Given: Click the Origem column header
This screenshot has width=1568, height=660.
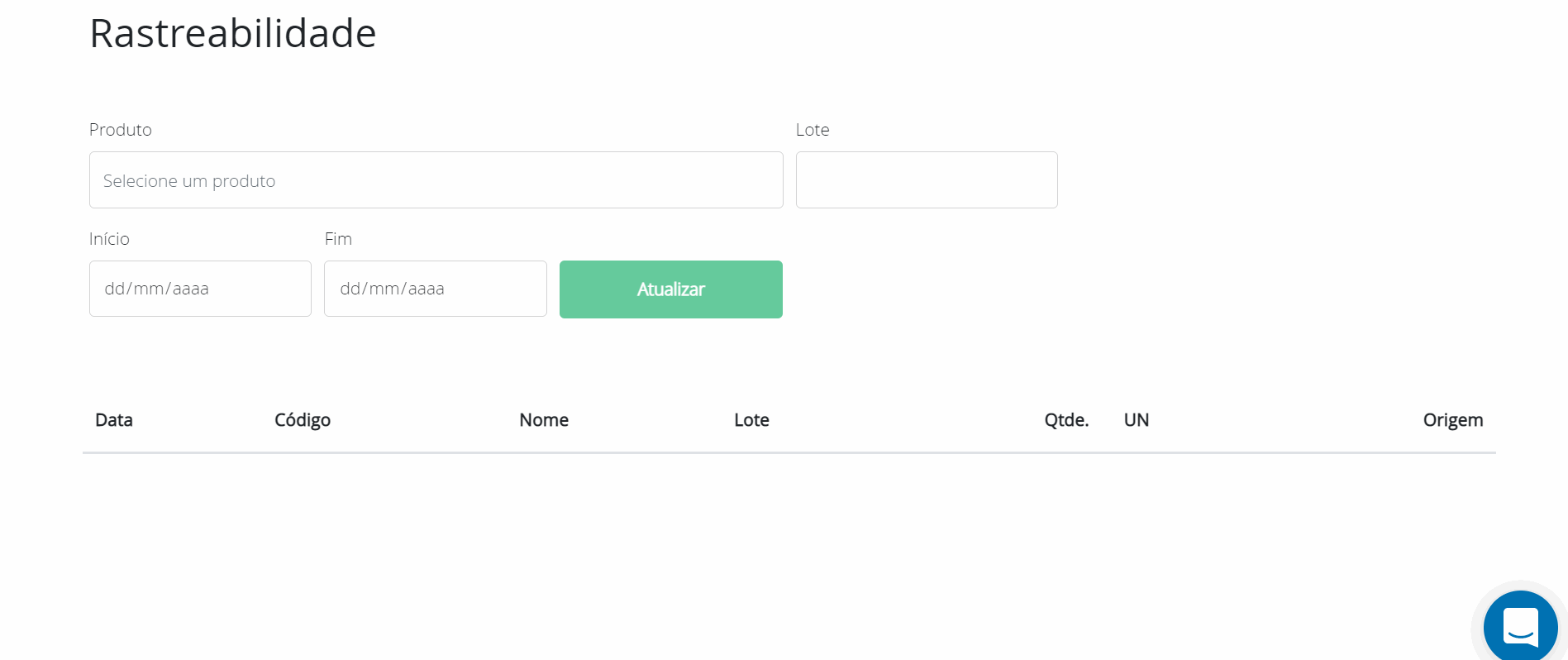Looking at the screenshot, I should tap(1452, 420).
